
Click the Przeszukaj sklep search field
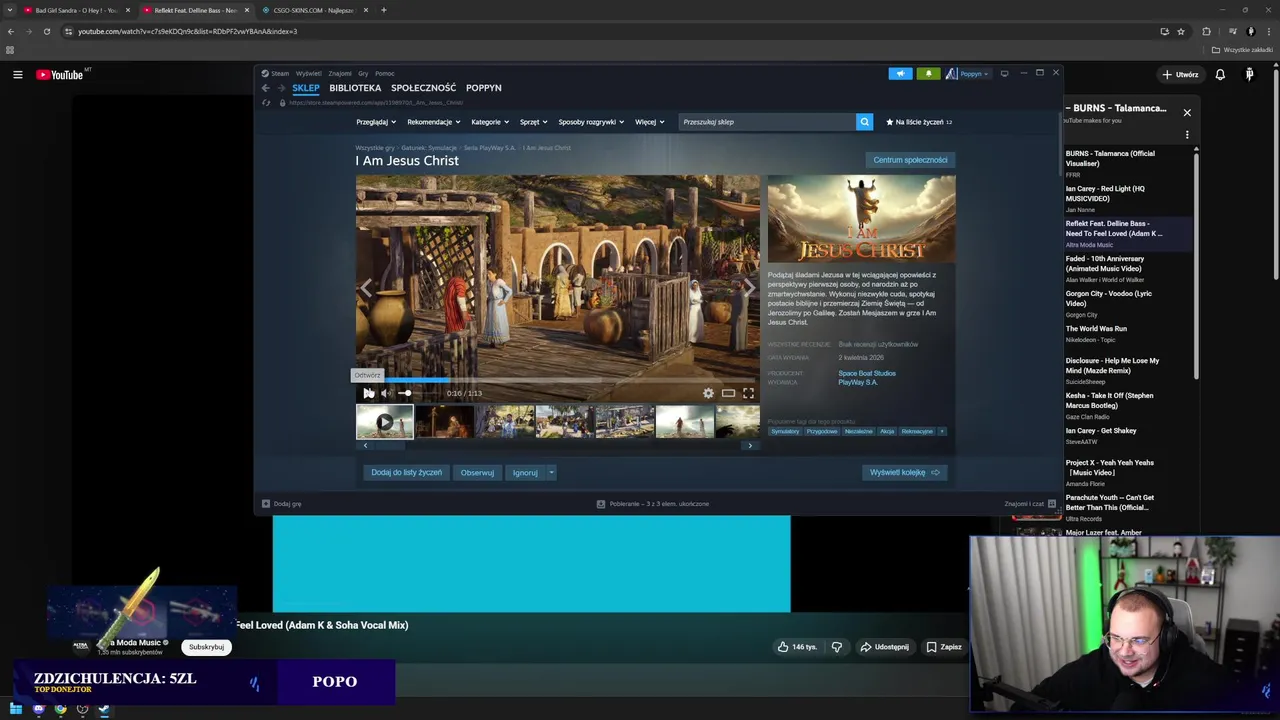coord(767,122)
